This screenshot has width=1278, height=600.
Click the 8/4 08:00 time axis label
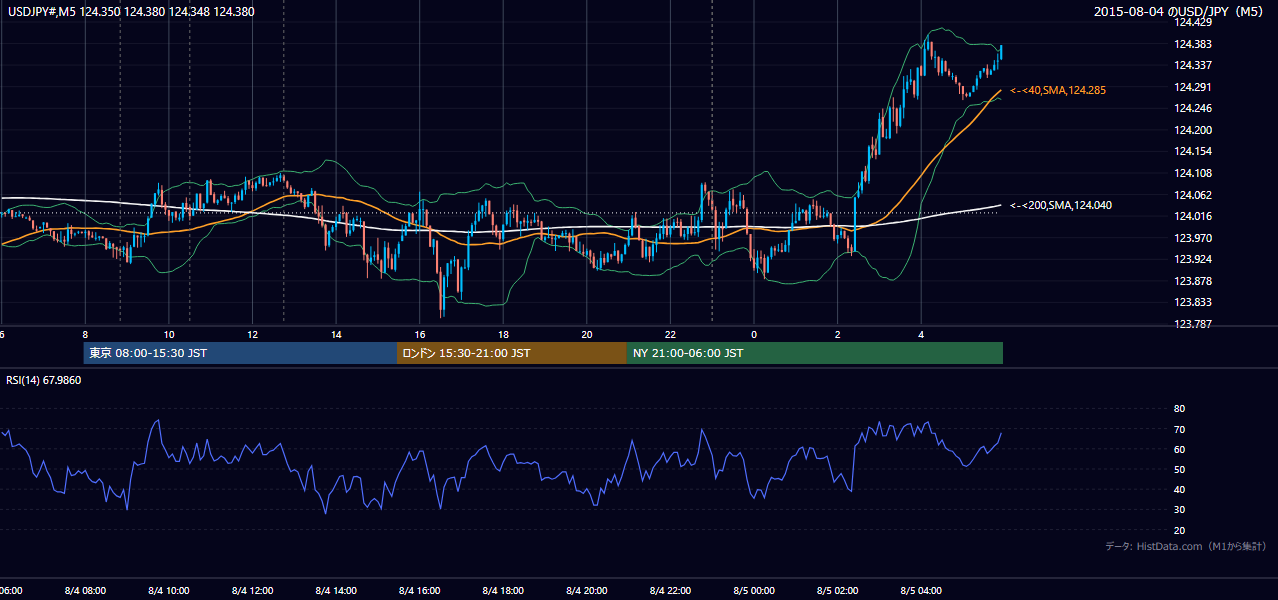85,591
